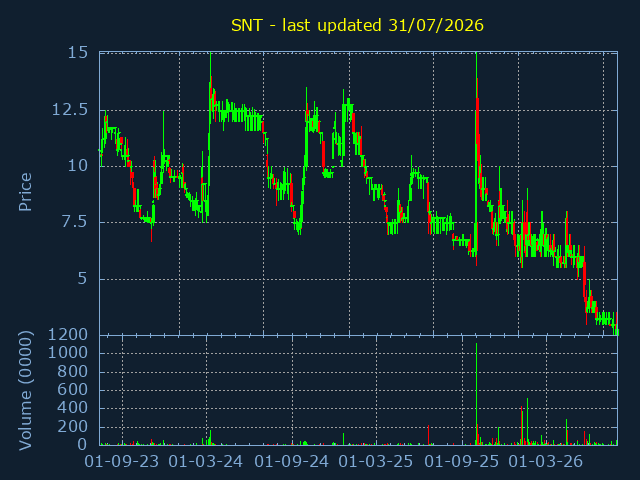Image resolution: width=640 pixels, height=480 pixels.
Task: Select the 01-09-24 date axis label
Action: point(291,462)
